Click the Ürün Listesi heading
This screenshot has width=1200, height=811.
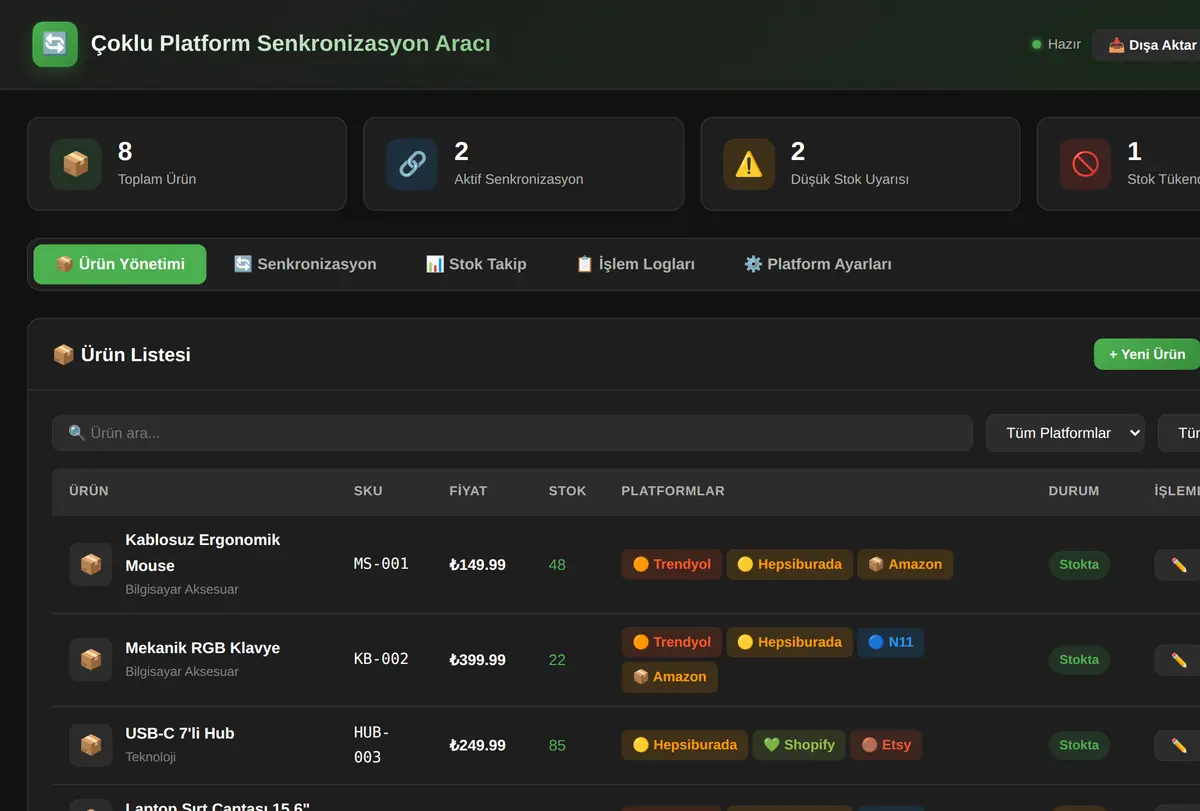click(121, 354)
